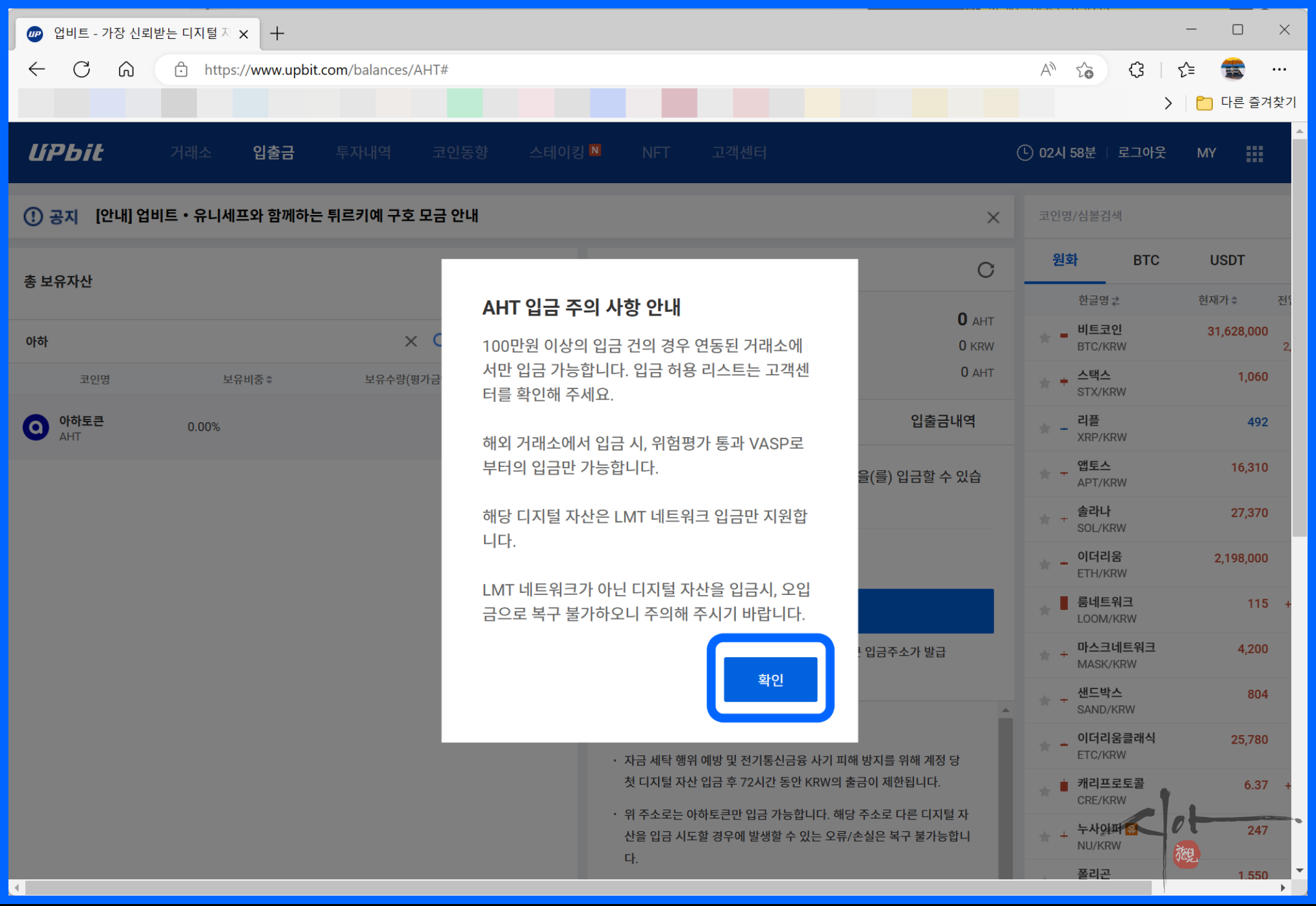
Task: Open the 거래소 menu in navigation
Action: click(190, 153)
